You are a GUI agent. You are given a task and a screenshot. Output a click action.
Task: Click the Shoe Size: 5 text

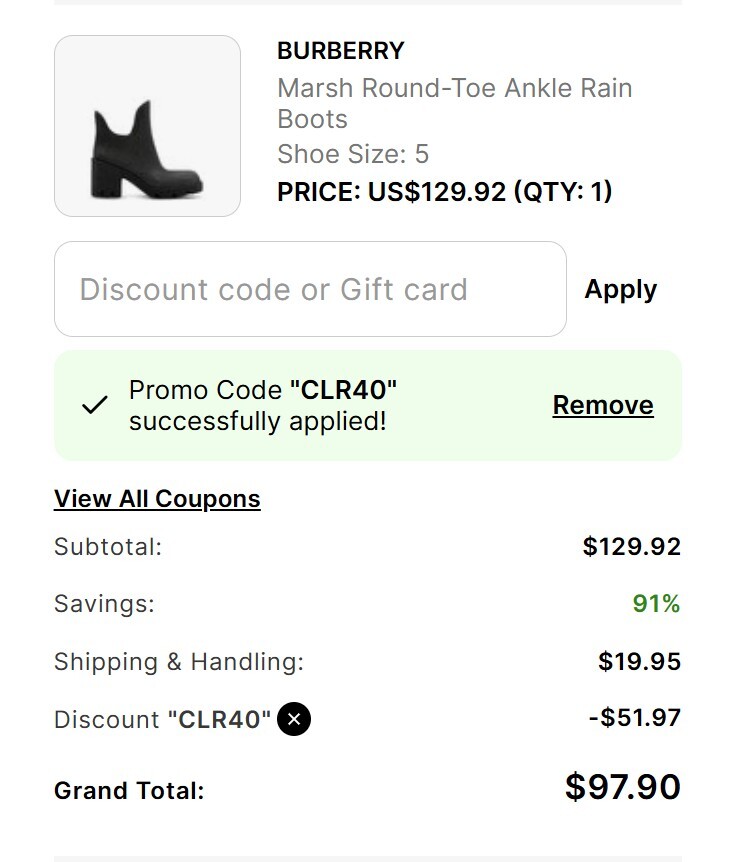coord(353,154)
